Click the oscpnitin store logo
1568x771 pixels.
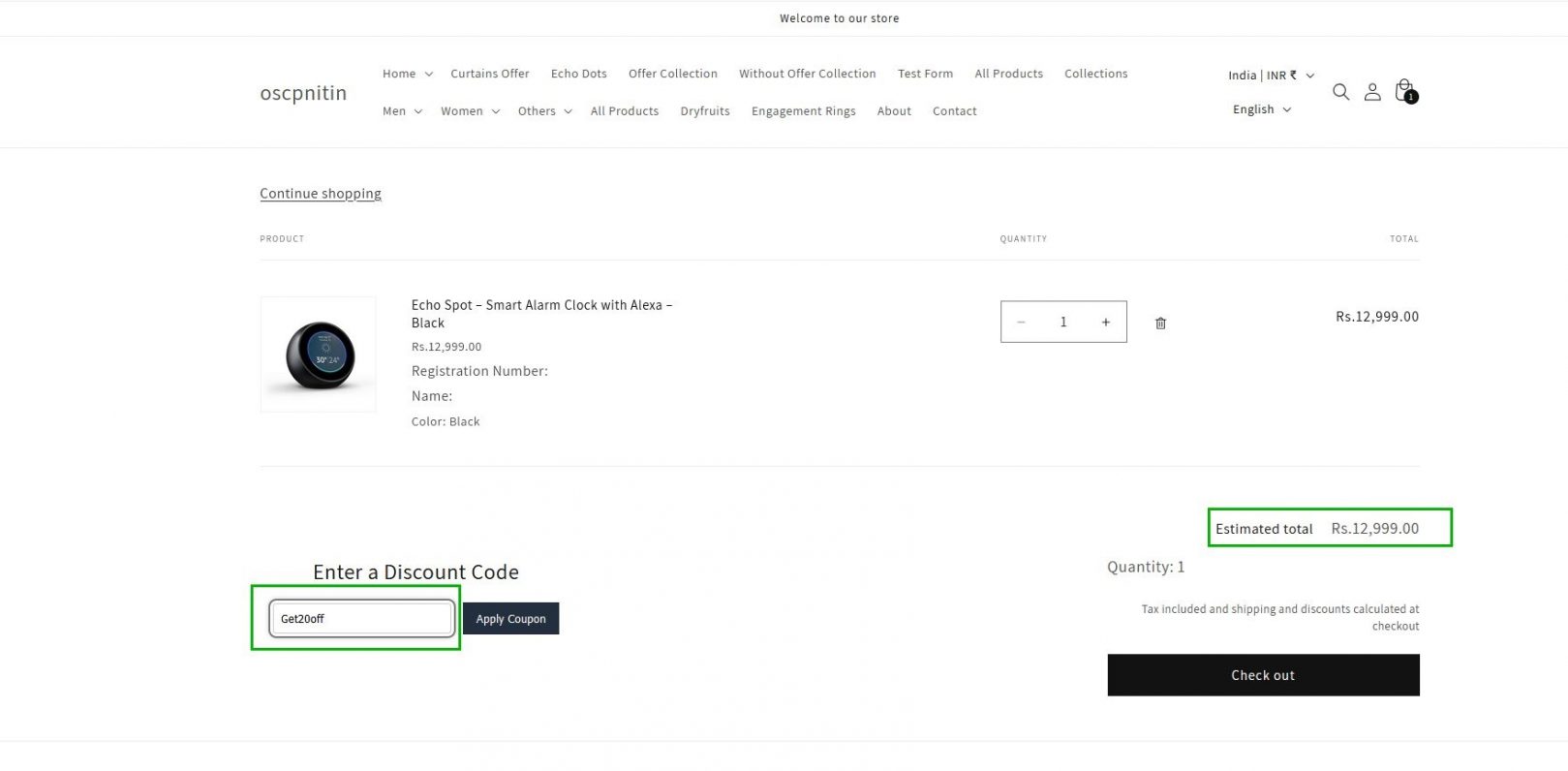click(303, 93)
